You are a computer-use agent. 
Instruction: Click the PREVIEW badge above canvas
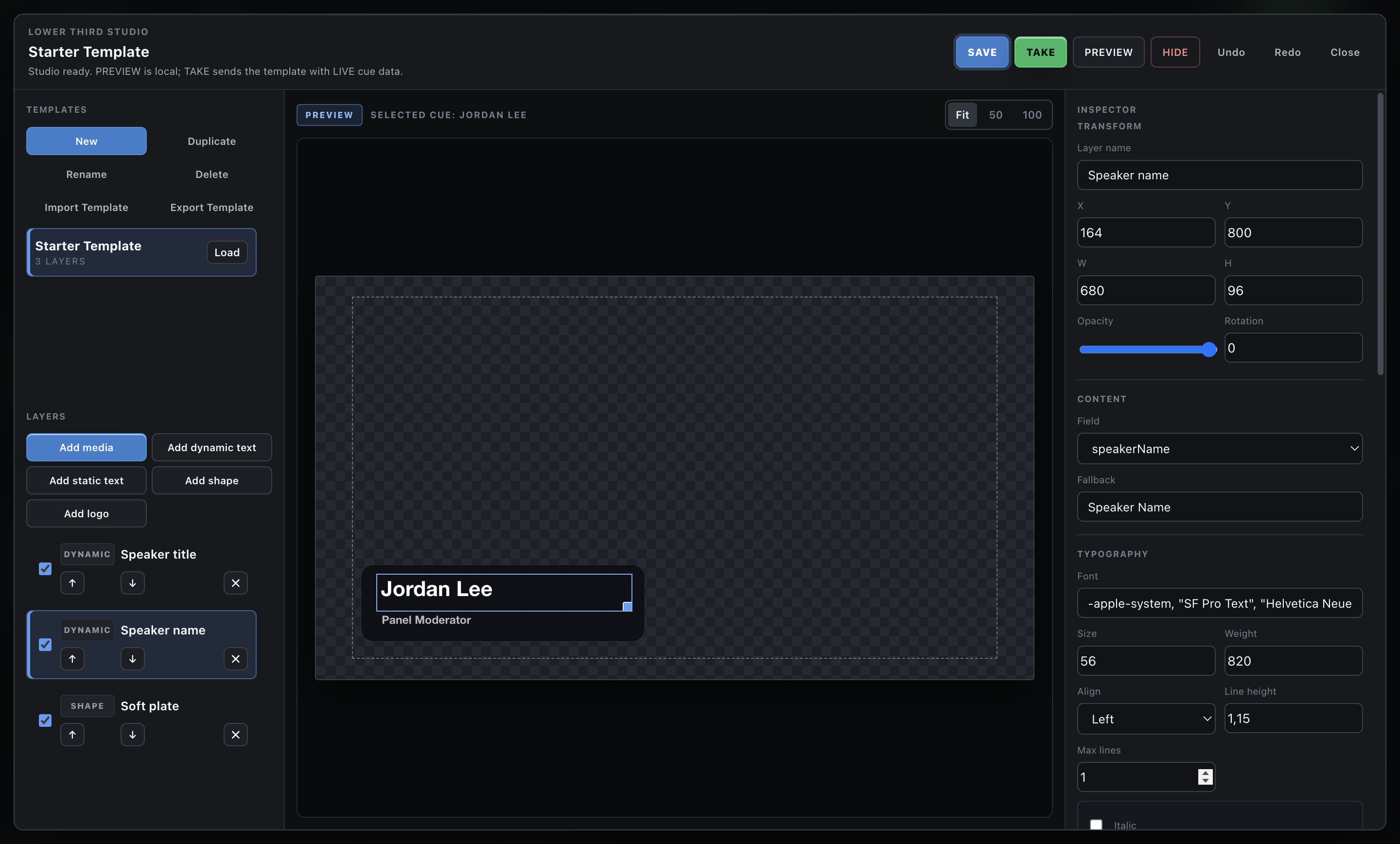(329, 115)
